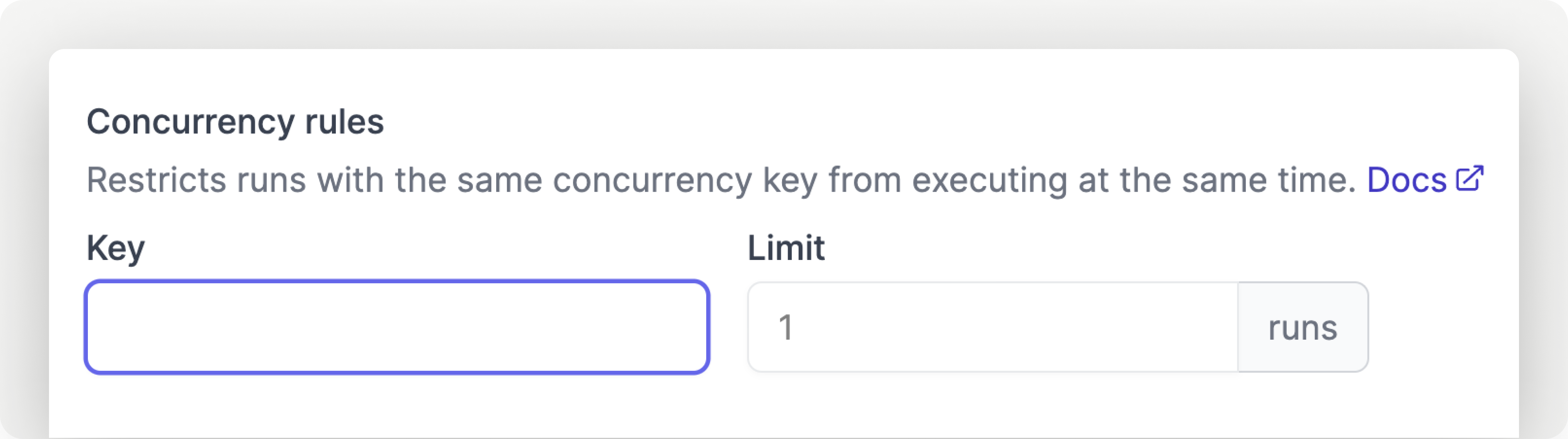Screen dimensions: 1568x439
Task: Open concurrency documentation via Docs
Action: click(x=1425, y=180)
